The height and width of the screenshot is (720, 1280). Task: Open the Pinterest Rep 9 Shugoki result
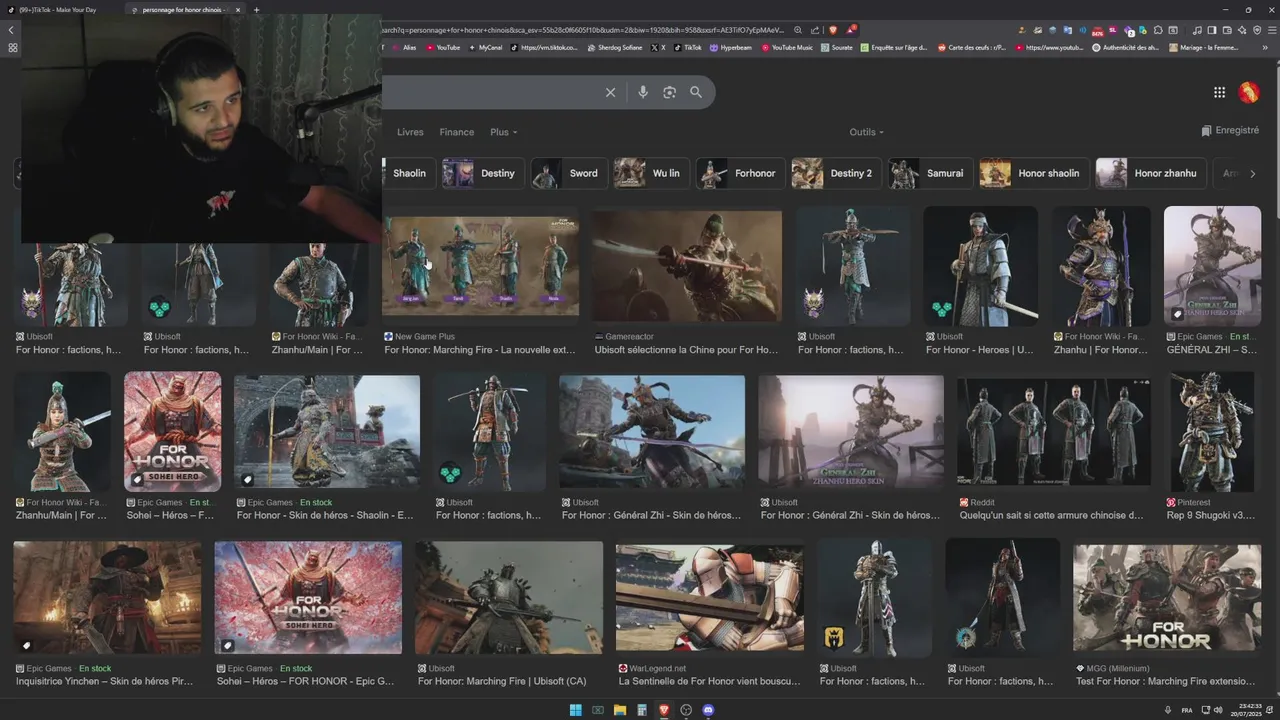click(x=1212, y=431)
